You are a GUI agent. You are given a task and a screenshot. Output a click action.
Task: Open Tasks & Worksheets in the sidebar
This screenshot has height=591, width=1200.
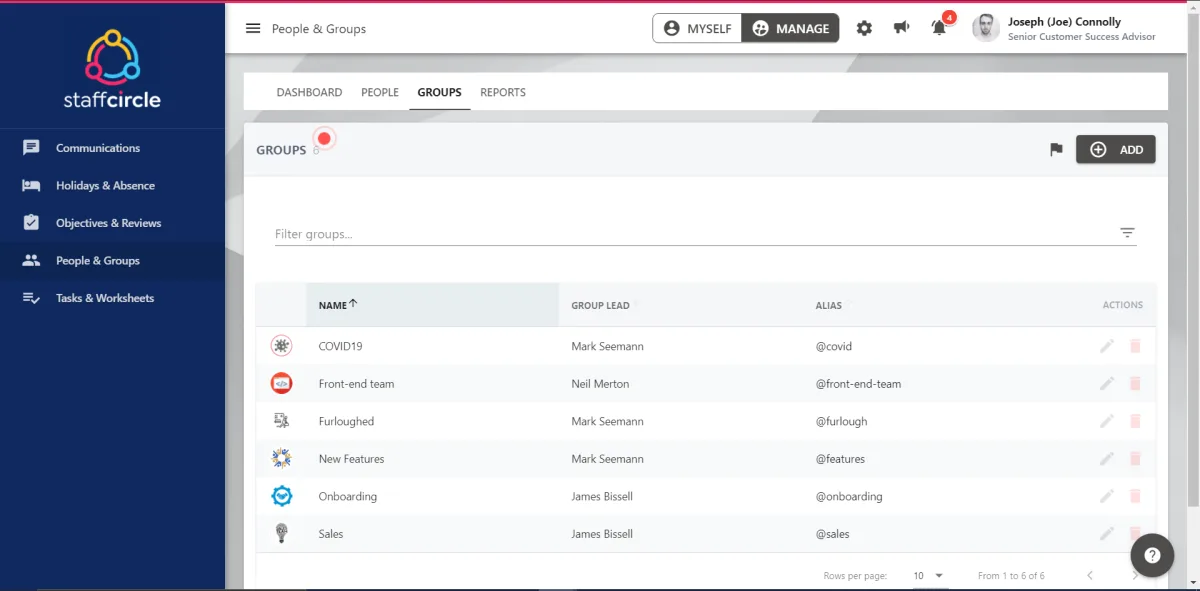(x=112, y=298)
